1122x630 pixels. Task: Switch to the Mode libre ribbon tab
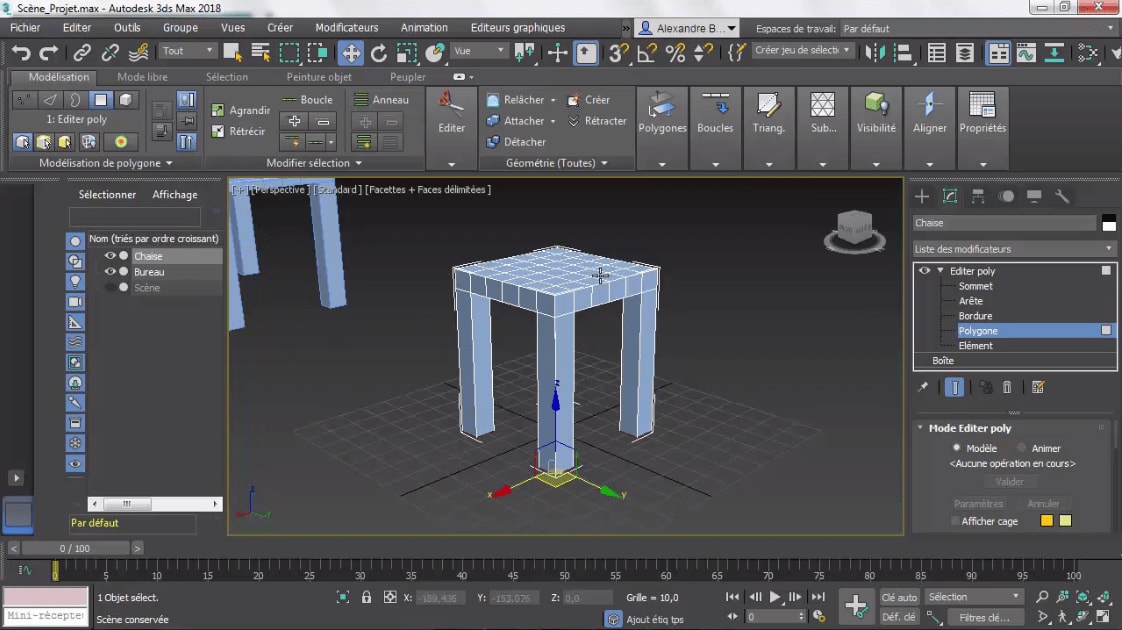[x=142, y=77]
